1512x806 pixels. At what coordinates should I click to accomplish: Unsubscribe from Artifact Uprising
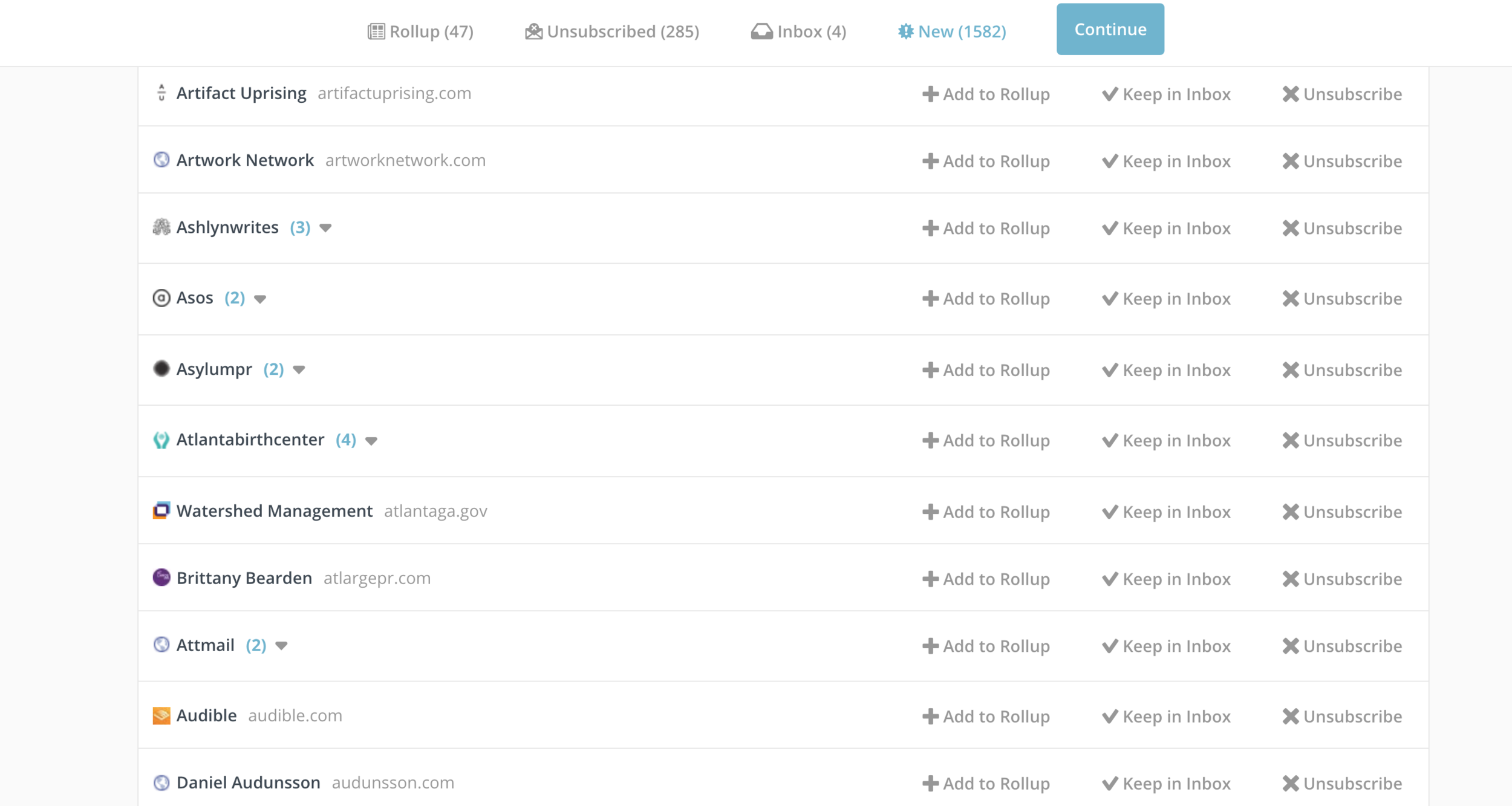(x=1342, y=94)
